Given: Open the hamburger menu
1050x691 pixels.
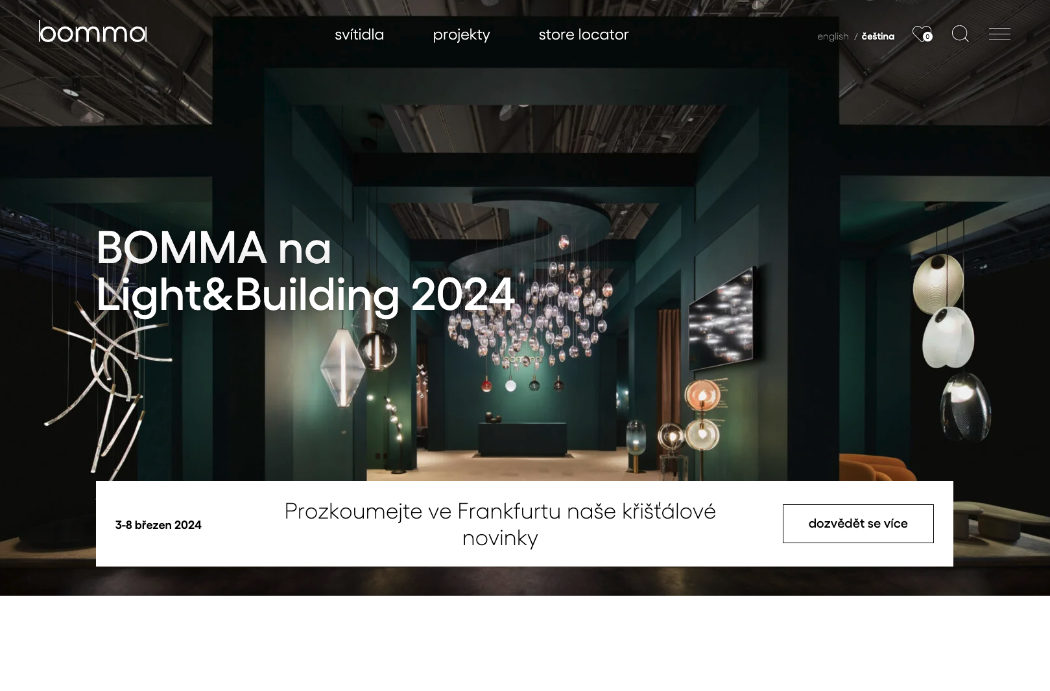Looking at the screenshot, I should pyautogui.click(x=999, y=33).
